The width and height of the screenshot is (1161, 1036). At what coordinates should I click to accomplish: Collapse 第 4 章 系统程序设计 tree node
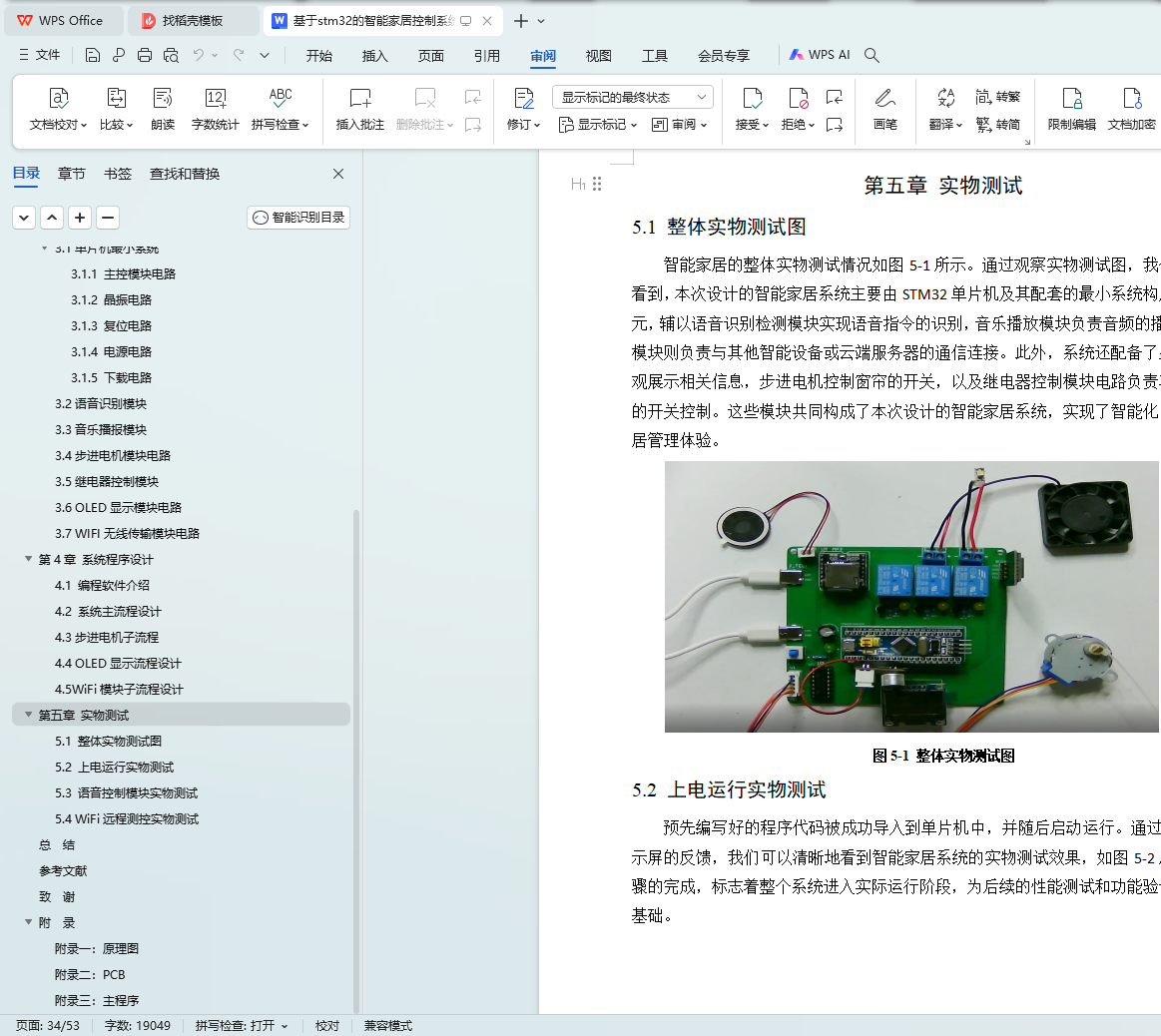tap(28, 558)
